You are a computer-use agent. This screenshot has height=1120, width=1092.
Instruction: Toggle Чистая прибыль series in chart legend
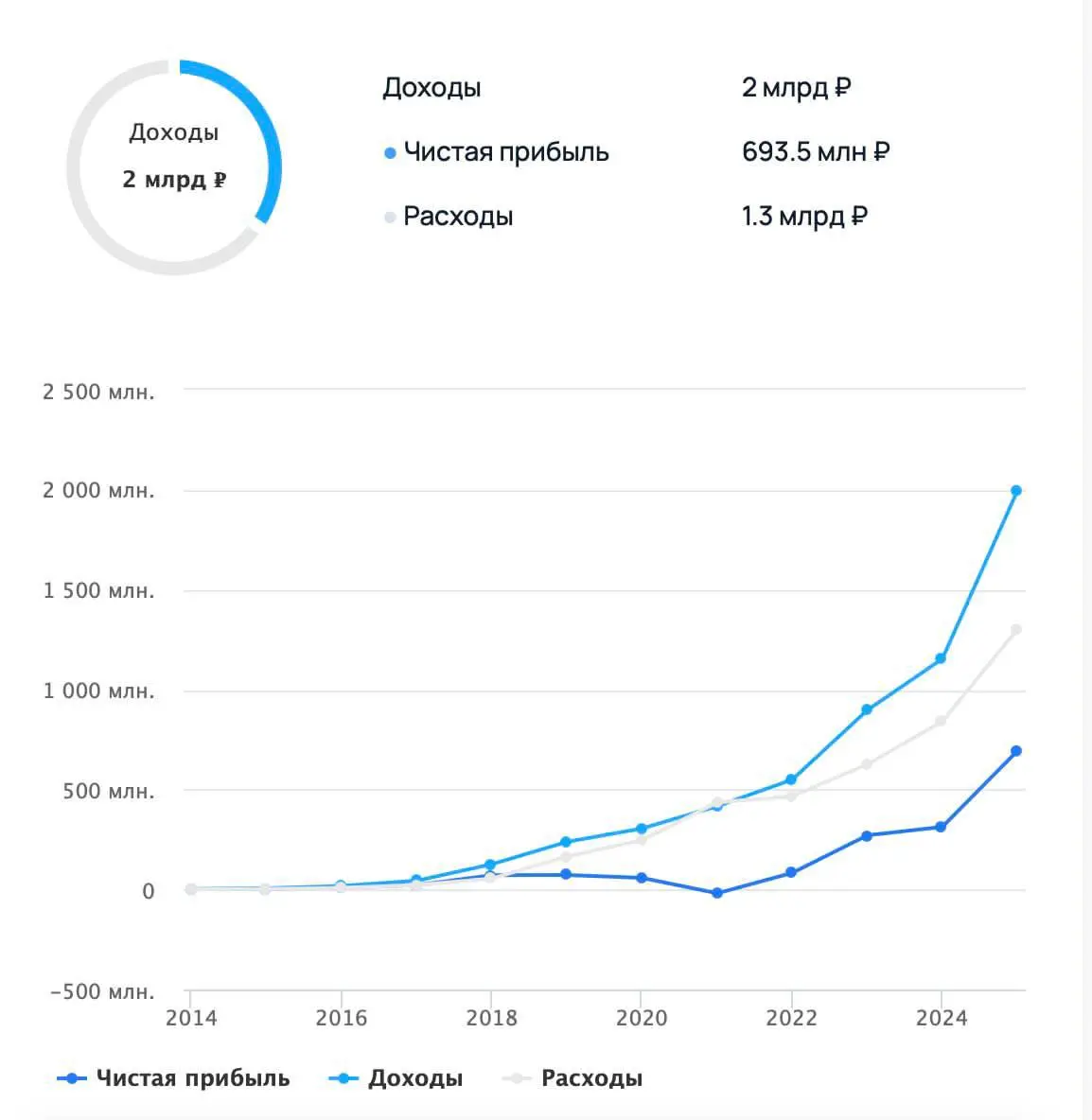[174, 1077]
